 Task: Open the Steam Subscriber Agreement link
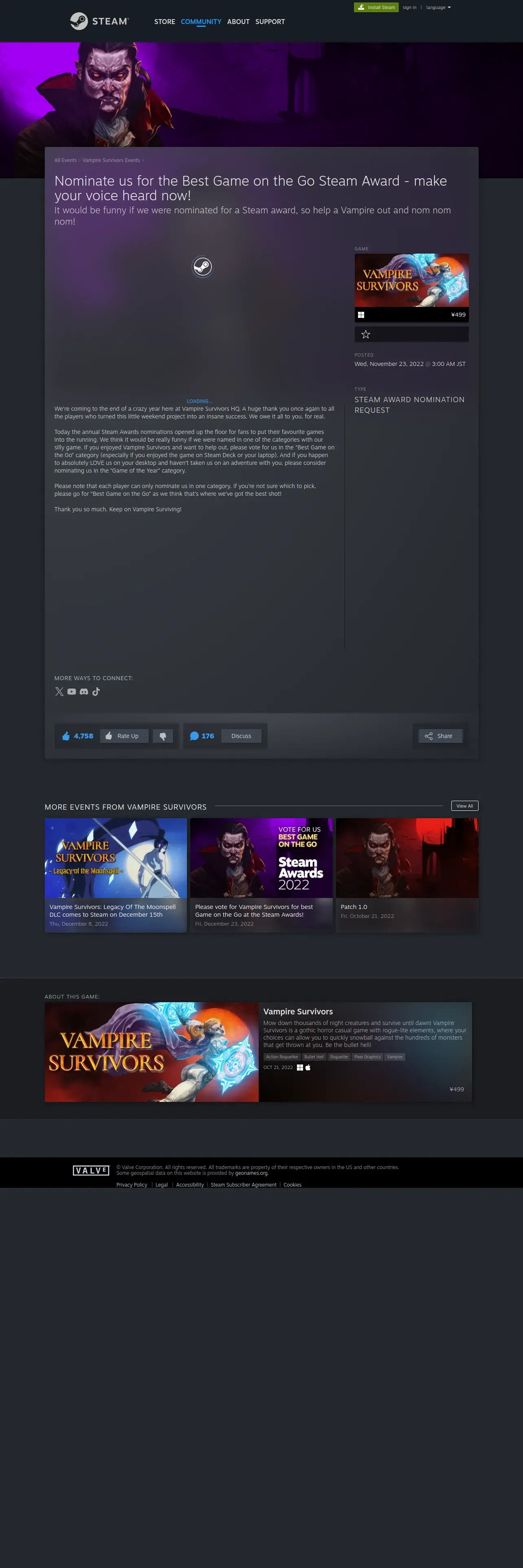[244, 1185]
